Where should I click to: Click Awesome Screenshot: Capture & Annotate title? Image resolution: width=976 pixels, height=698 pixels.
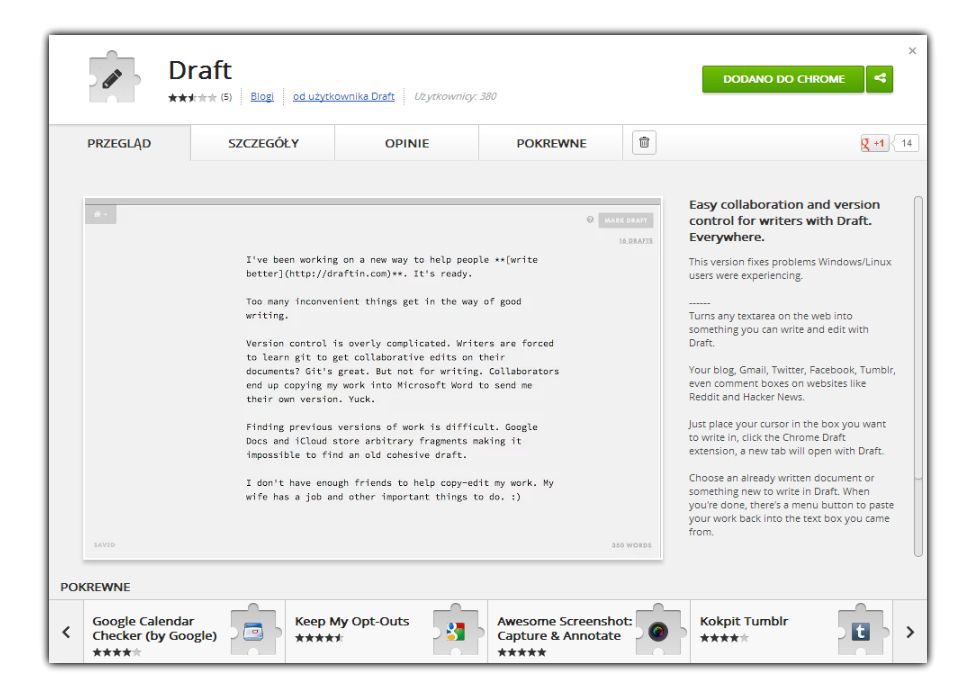click(564, 628)
